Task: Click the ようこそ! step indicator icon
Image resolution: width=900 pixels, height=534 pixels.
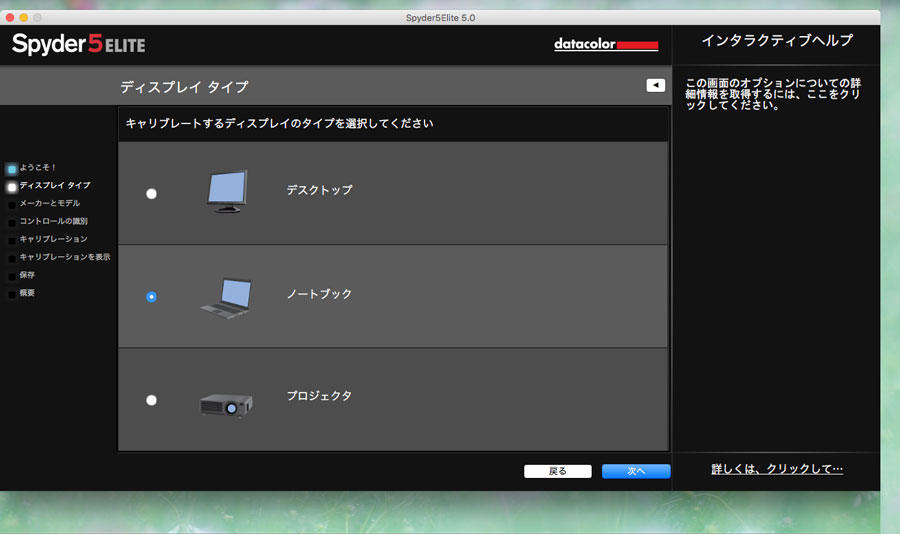Action: [11, 169]
